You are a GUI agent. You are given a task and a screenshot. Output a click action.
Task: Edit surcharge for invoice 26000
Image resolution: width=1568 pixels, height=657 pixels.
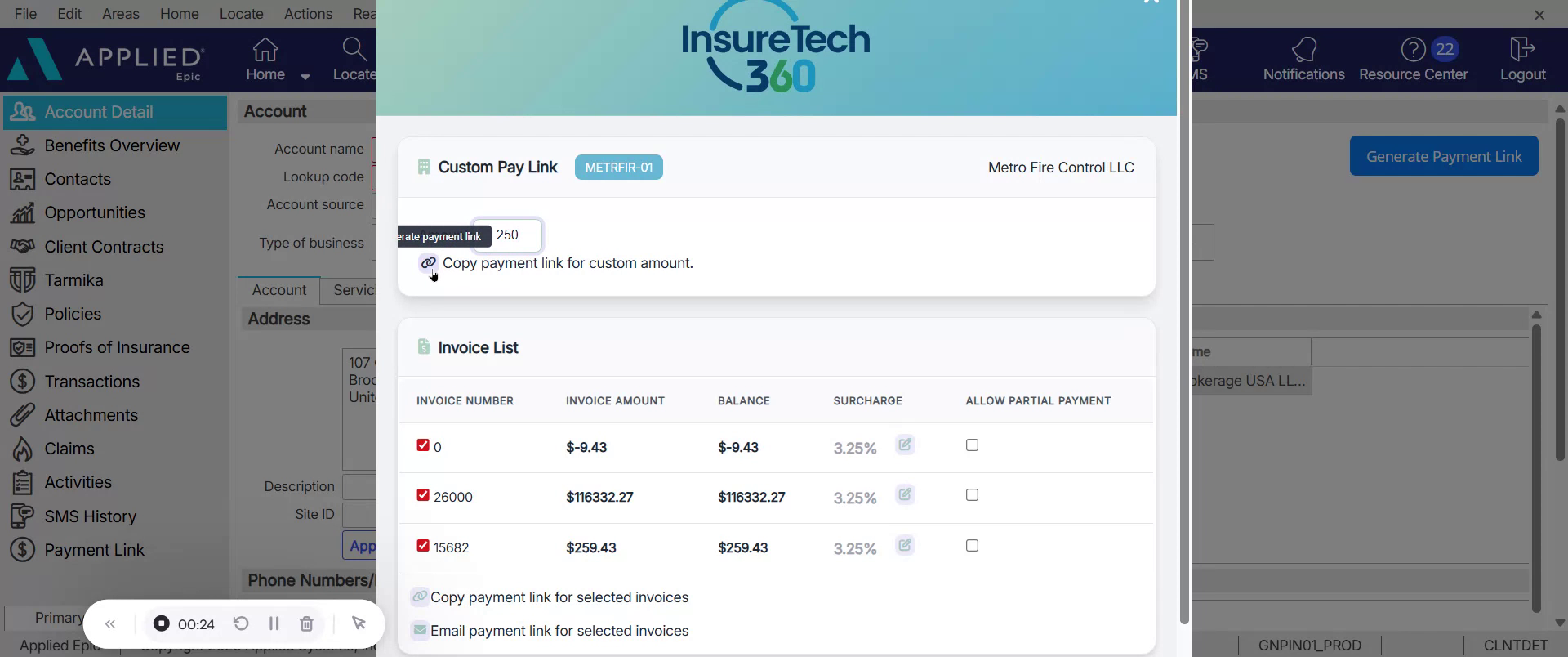[904, 495]
